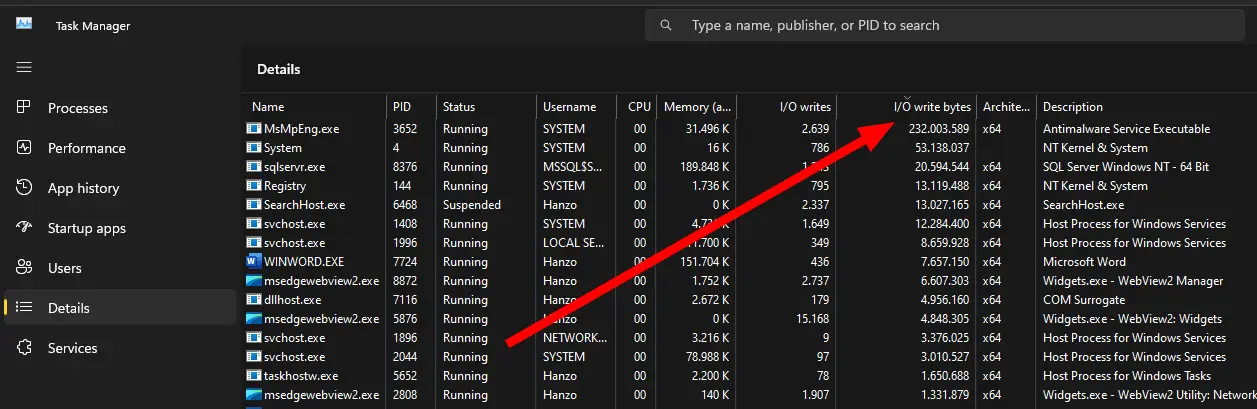Click PID 8376 cell
The image size is (1257, 409).
tap(405, 167)
